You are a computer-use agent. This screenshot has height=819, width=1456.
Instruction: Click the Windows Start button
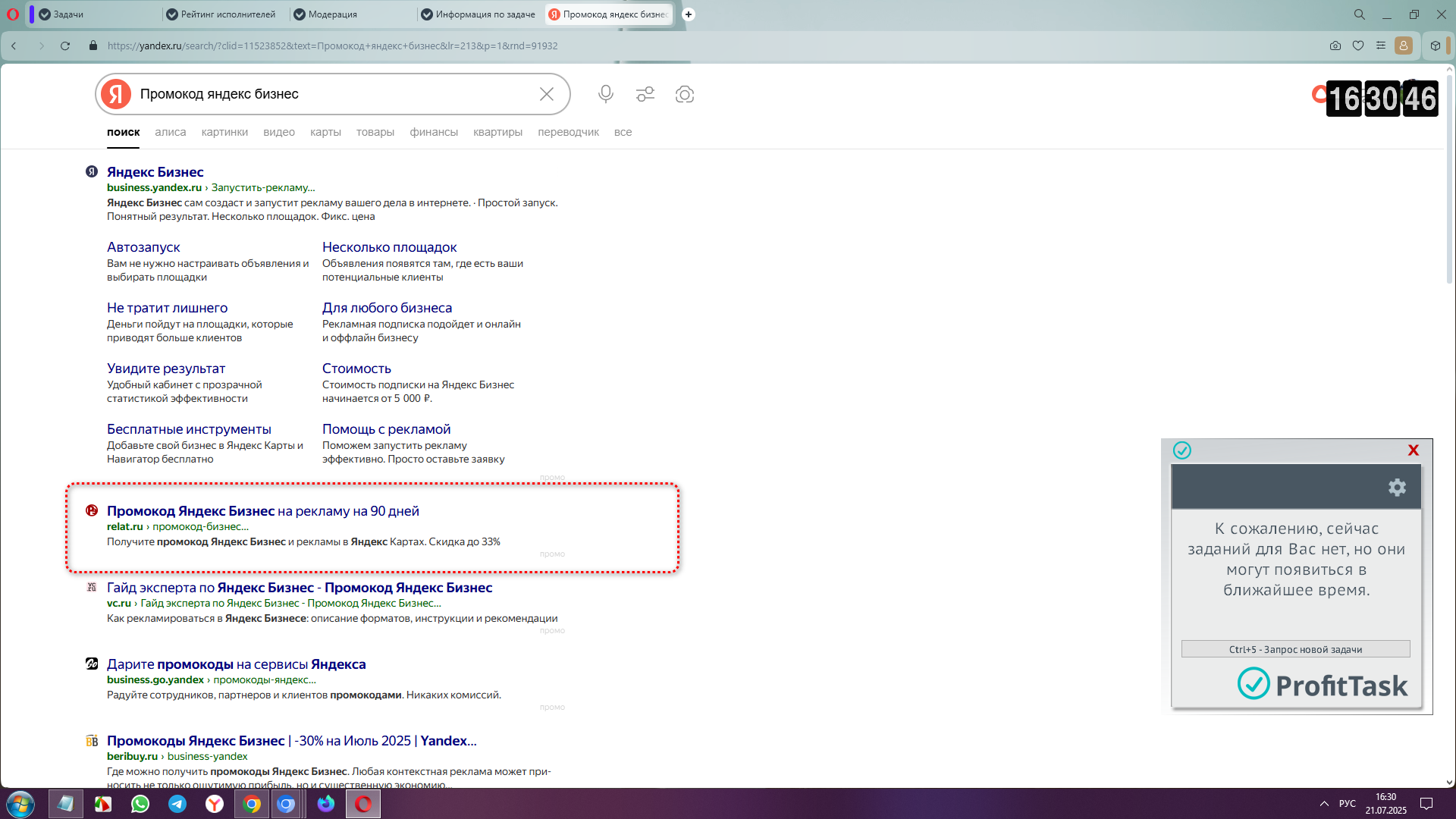(x=20, y=804)
